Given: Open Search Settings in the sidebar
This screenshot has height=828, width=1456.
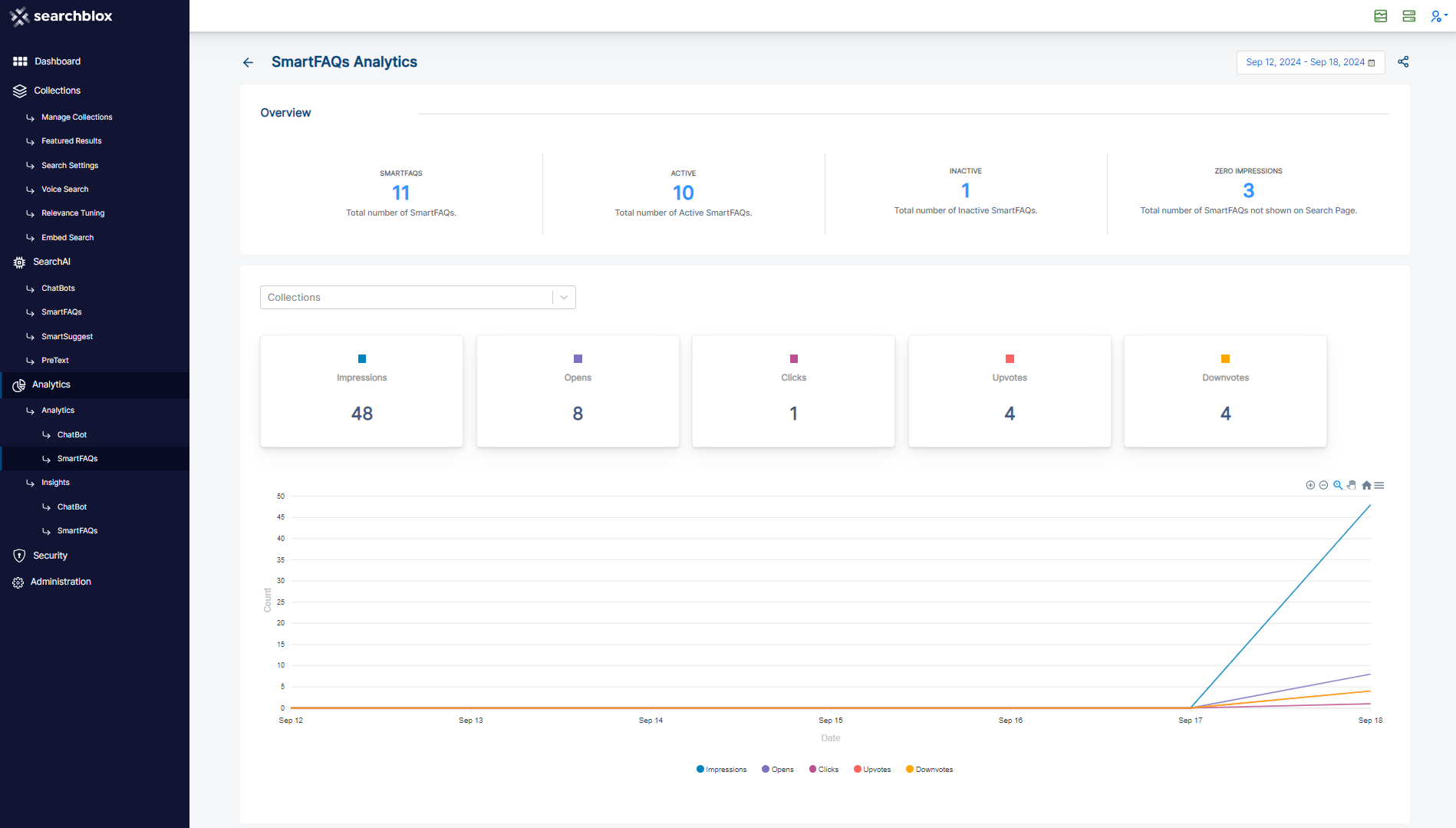Looking at the screenshot, I should 70,166.
